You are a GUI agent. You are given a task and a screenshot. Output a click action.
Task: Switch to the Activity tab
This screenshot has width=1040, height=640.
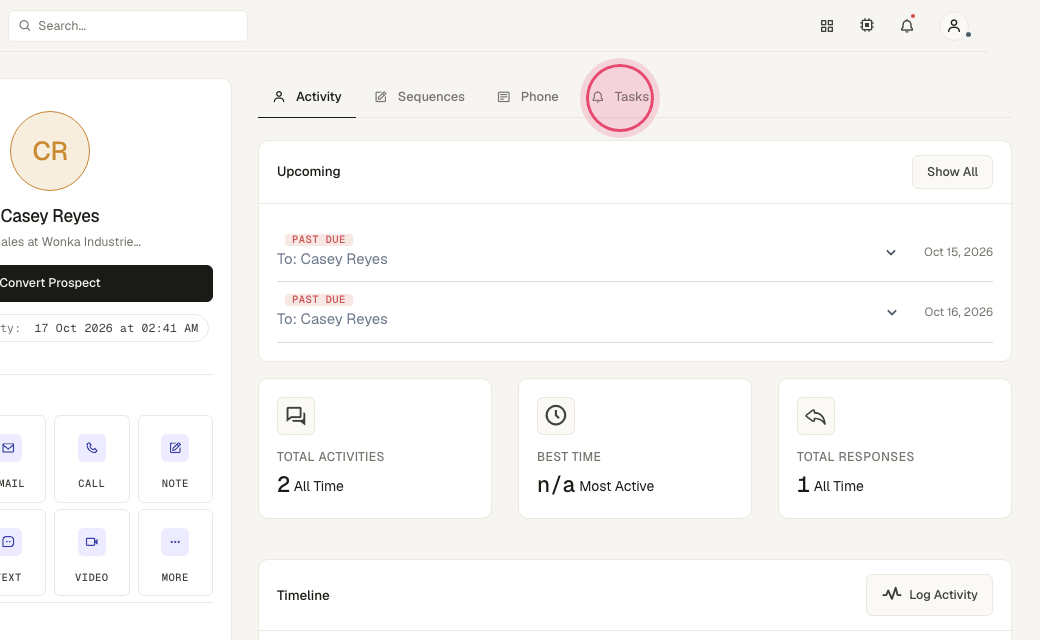click(307, 97)
